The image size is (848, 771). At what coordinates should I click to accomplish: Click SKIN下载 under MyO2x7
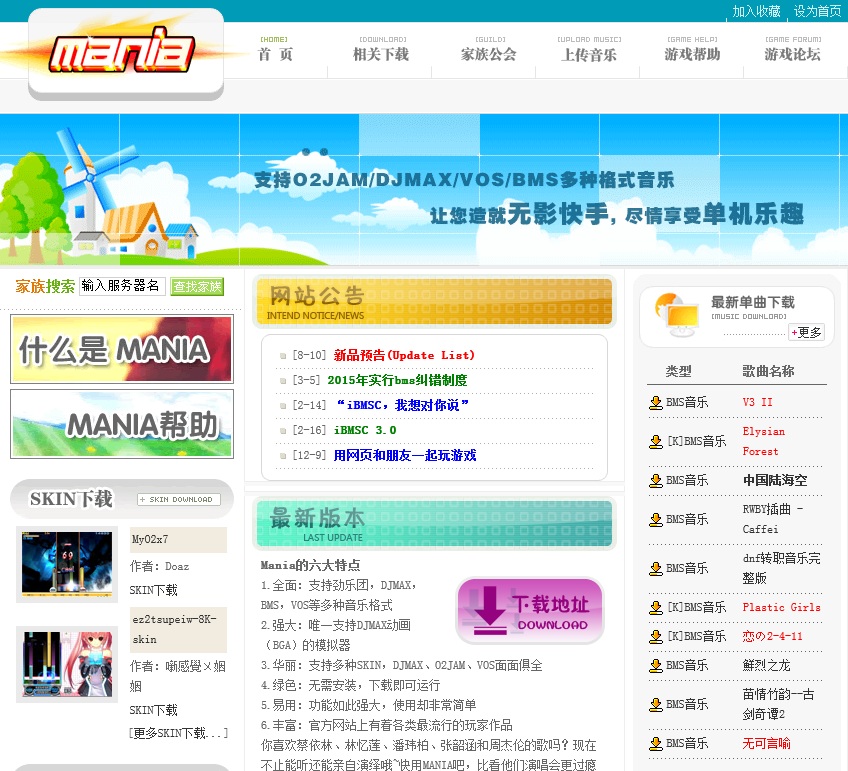pos(154,590)
